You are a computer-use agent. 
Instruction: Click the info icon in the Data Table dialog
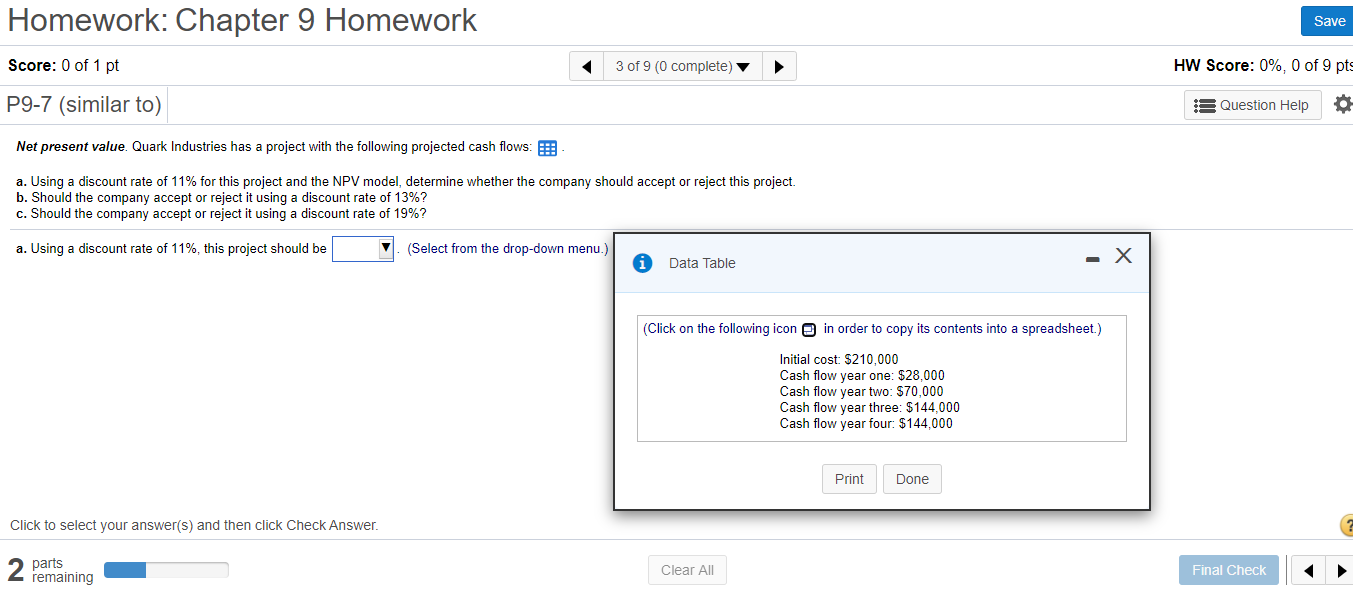pyautogui.click(x=641, y=262)
